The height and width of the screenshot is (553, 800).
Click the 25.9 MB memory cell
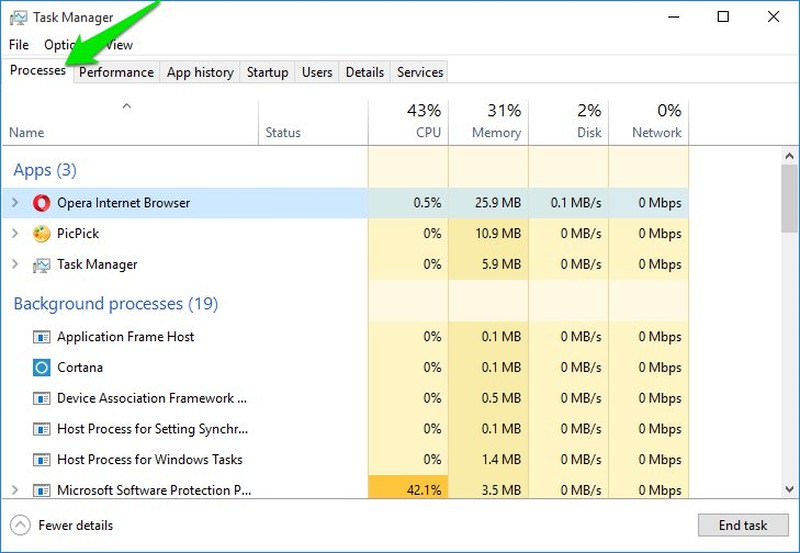[x=489, y=203]
